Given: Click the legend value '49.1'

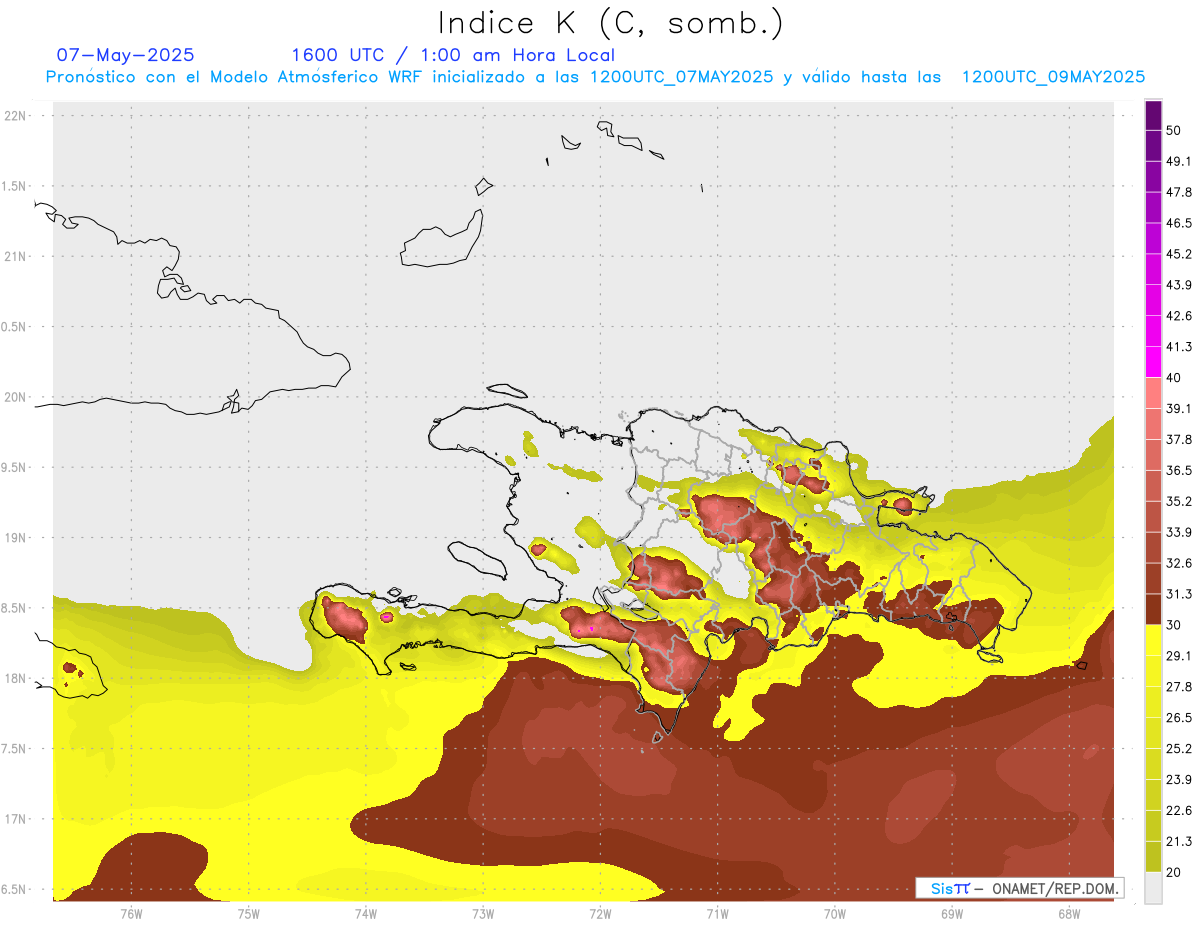Looking at the screenshot, I should [1179, 161].
